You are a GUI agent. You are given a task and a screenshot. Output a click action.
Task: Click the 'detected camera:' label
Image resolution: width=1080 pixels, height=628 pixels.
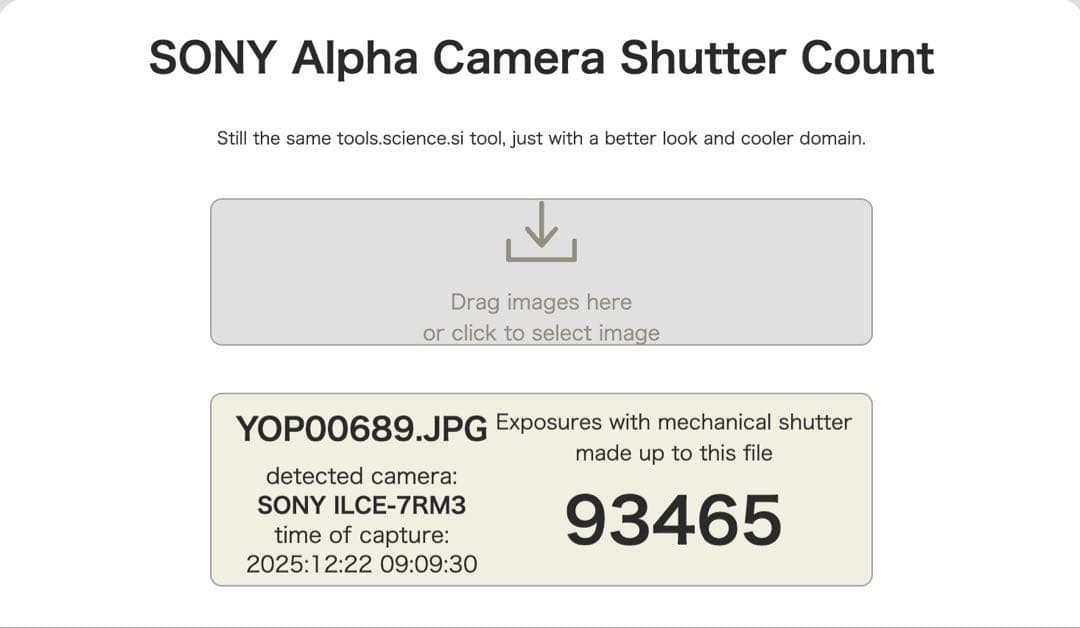click(x=364, y=476)
